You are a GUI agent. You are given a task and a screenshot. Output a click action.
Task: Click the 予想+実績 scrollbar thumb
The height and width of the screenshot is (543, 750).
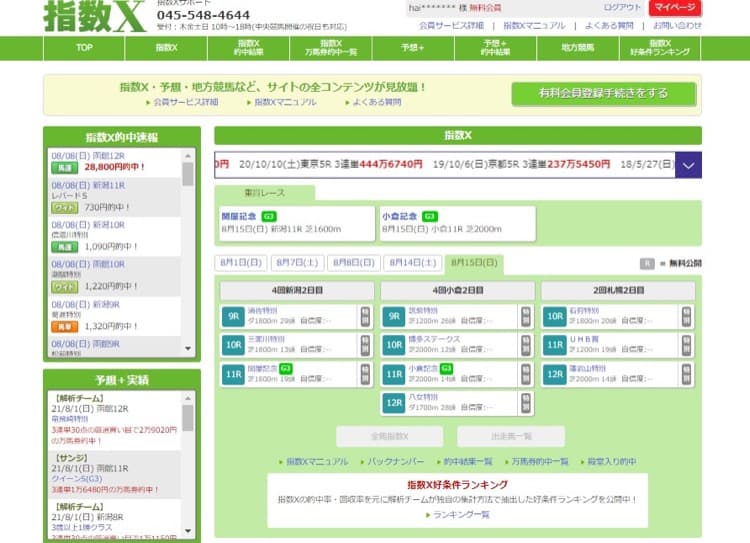tap(188, 418)
